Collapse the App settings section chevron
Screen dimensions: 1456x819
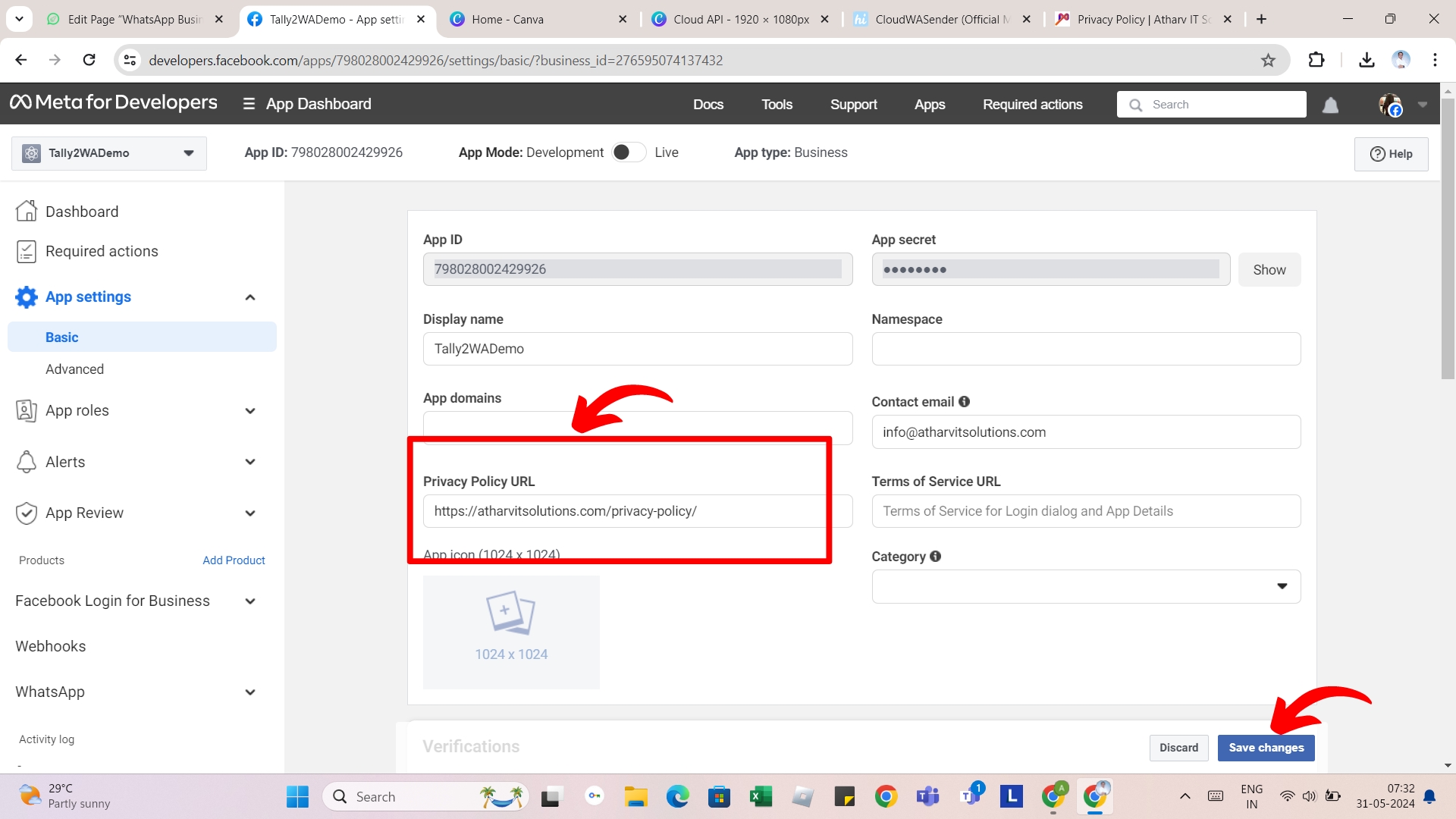pos(250,297)
